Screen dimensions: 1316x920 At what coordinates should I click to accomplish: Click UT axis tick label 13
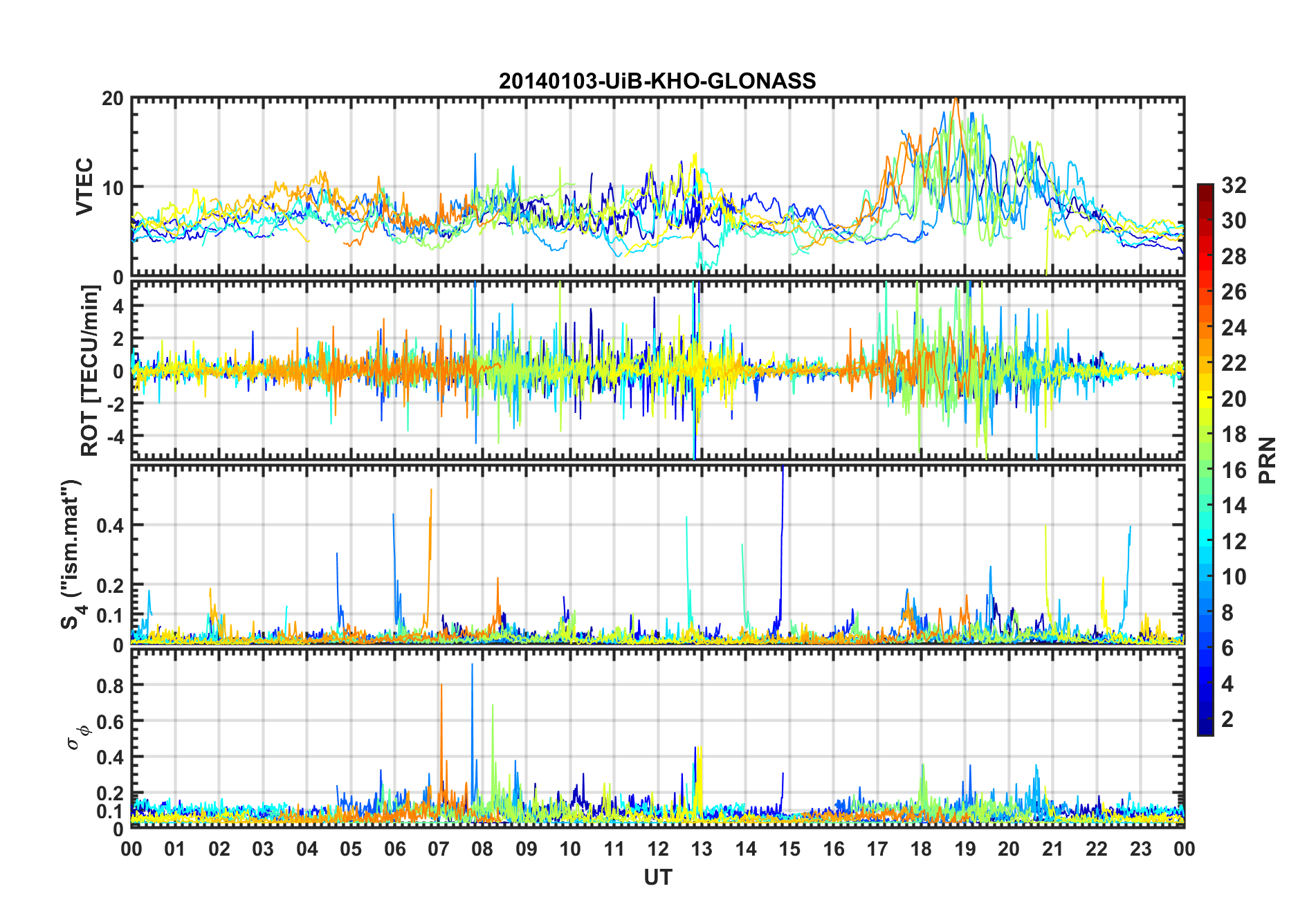tap(702, 849)
